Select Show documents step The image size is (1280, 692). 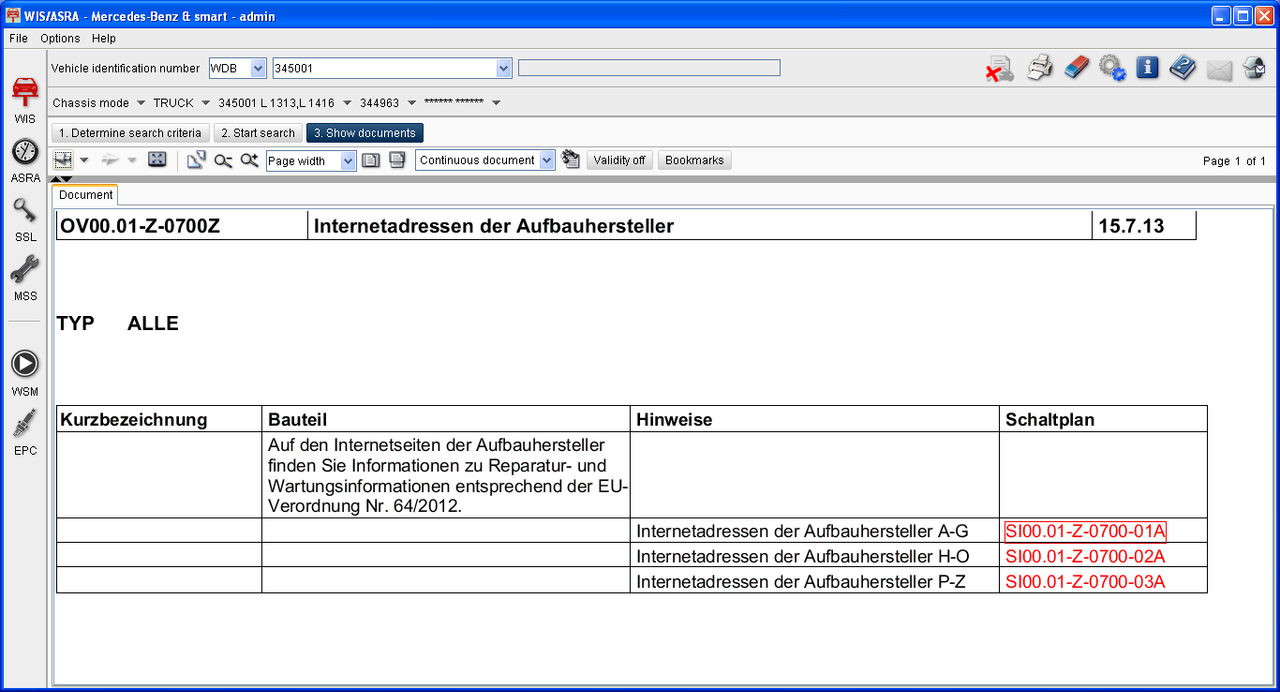(x=365, y=133)
